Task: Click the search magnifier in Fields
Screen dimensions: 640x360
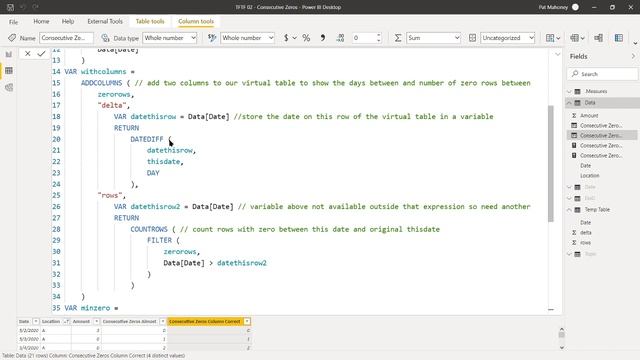Action: pyautogui.click(x=575, y=74)
